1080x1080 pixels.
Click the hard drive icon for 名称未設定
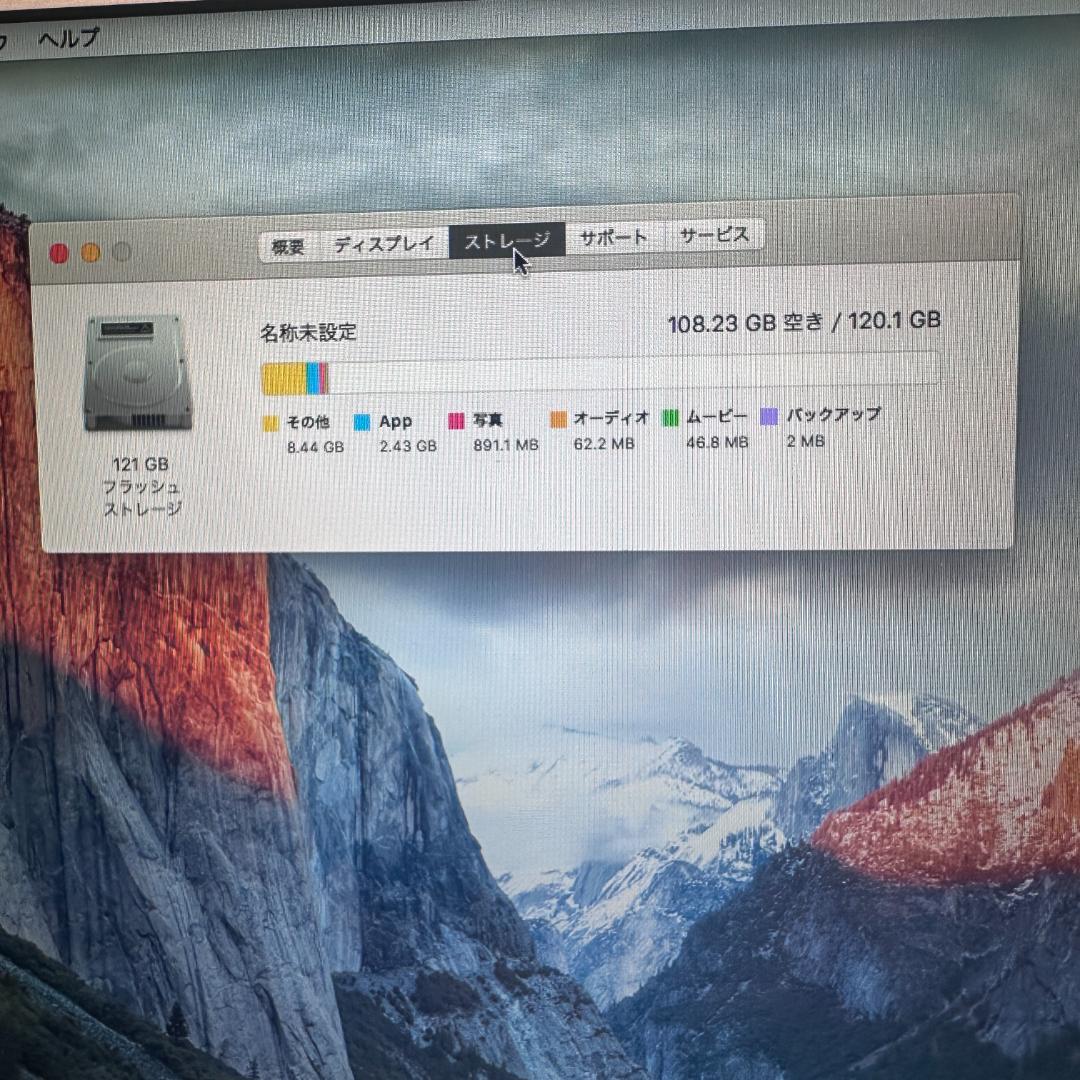point(140,375)
